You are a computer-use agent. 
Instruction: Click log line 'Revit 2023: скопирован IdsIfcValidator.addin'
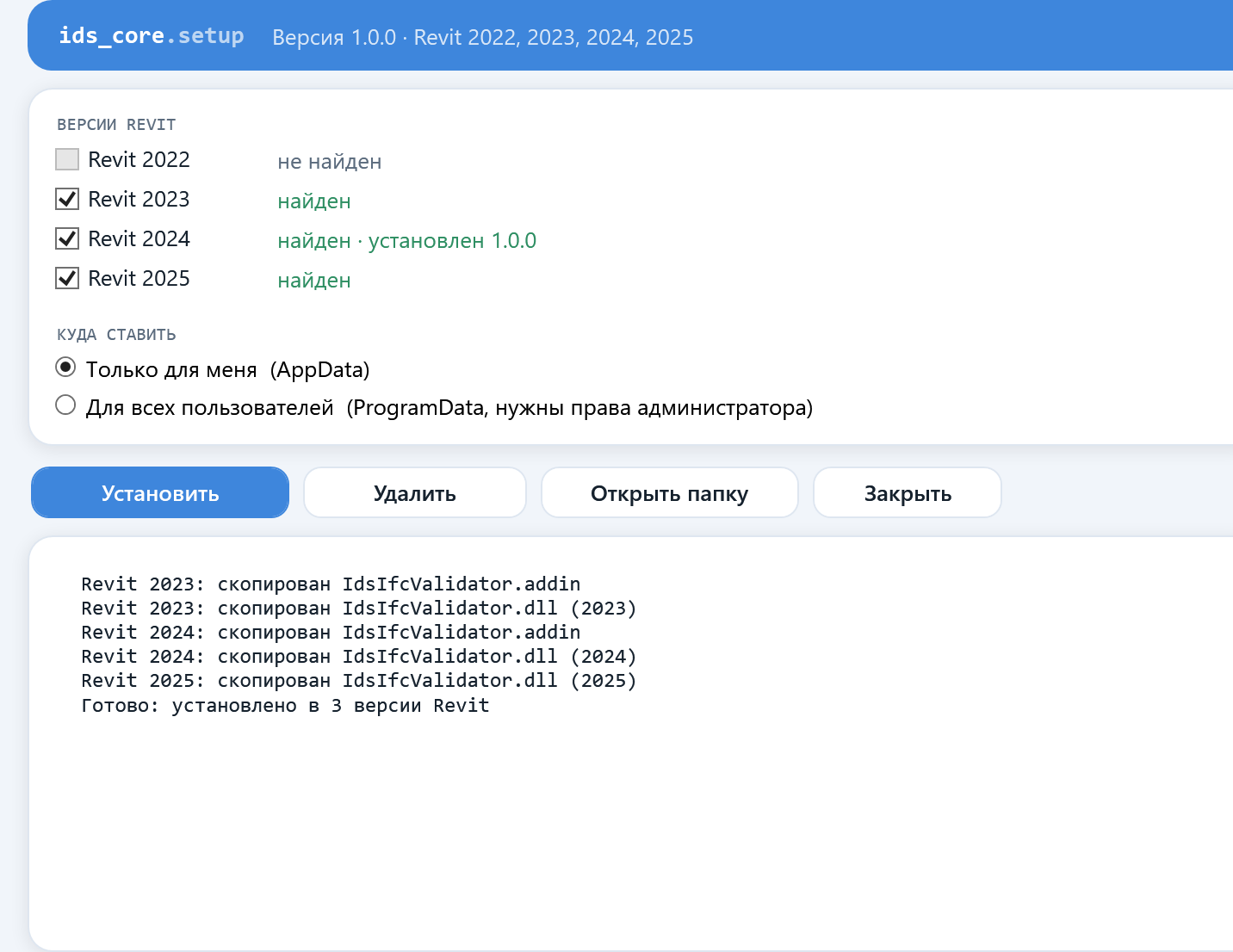click(x=331, y=584)
